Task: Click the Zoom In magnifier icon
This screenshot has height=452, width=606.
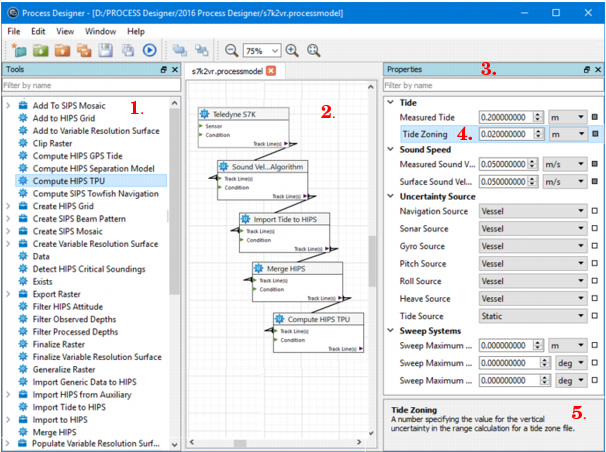Action: pos(292,50)
